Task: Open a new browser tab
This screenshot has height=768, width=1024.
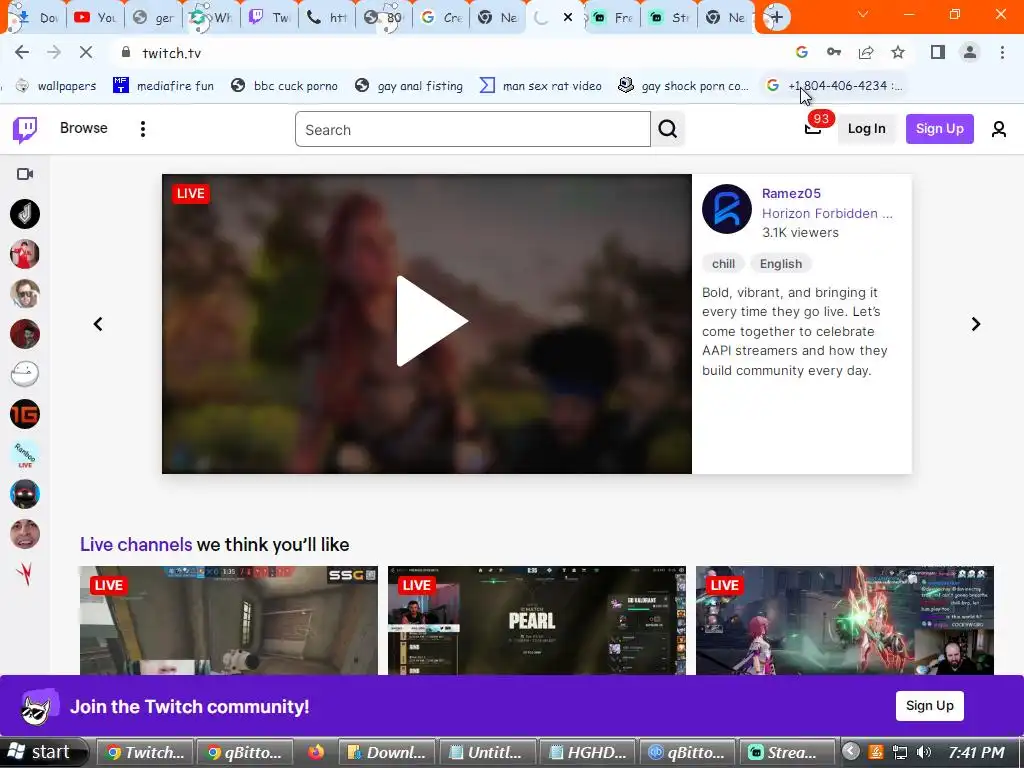Action: 776,18
